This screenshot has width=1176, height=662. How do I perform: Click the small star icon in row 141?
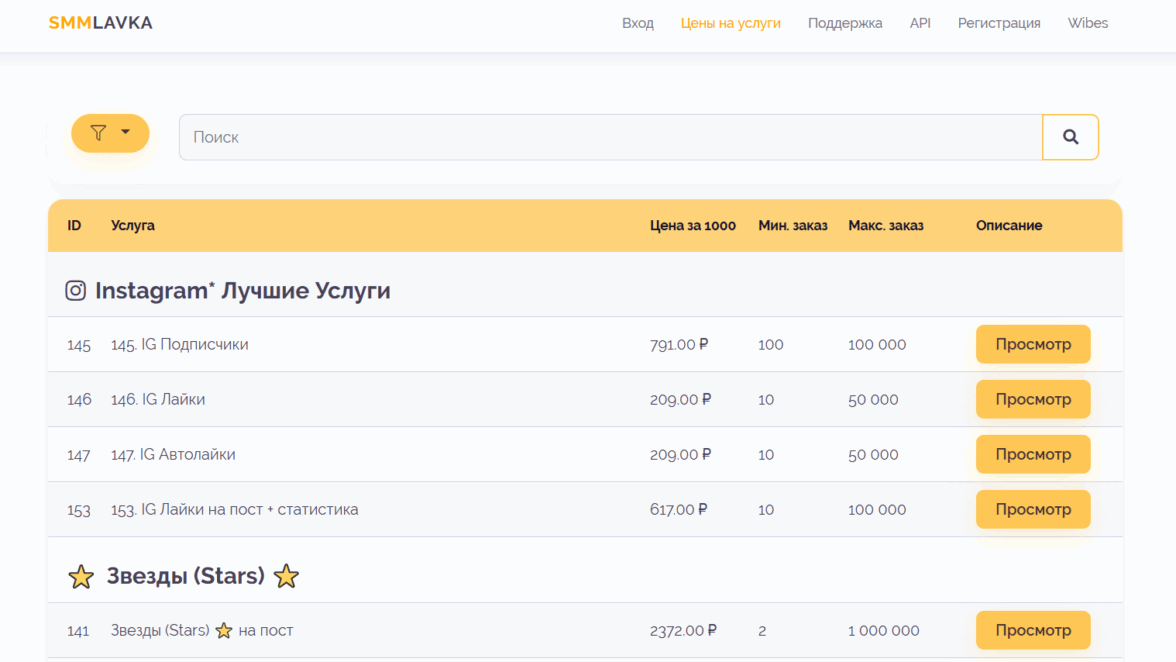(224, 631)
